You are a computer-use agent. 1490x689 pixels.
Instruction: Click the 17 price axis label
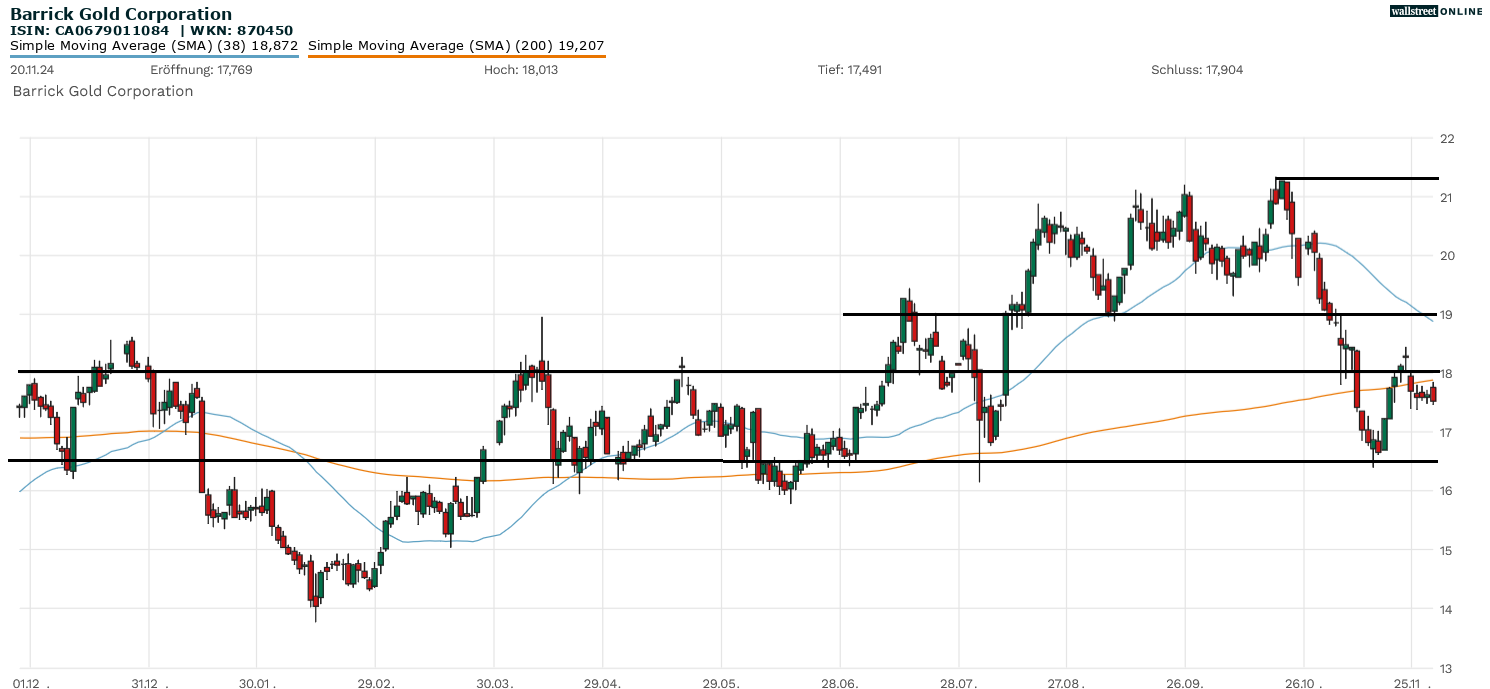tap(1446, 433)
